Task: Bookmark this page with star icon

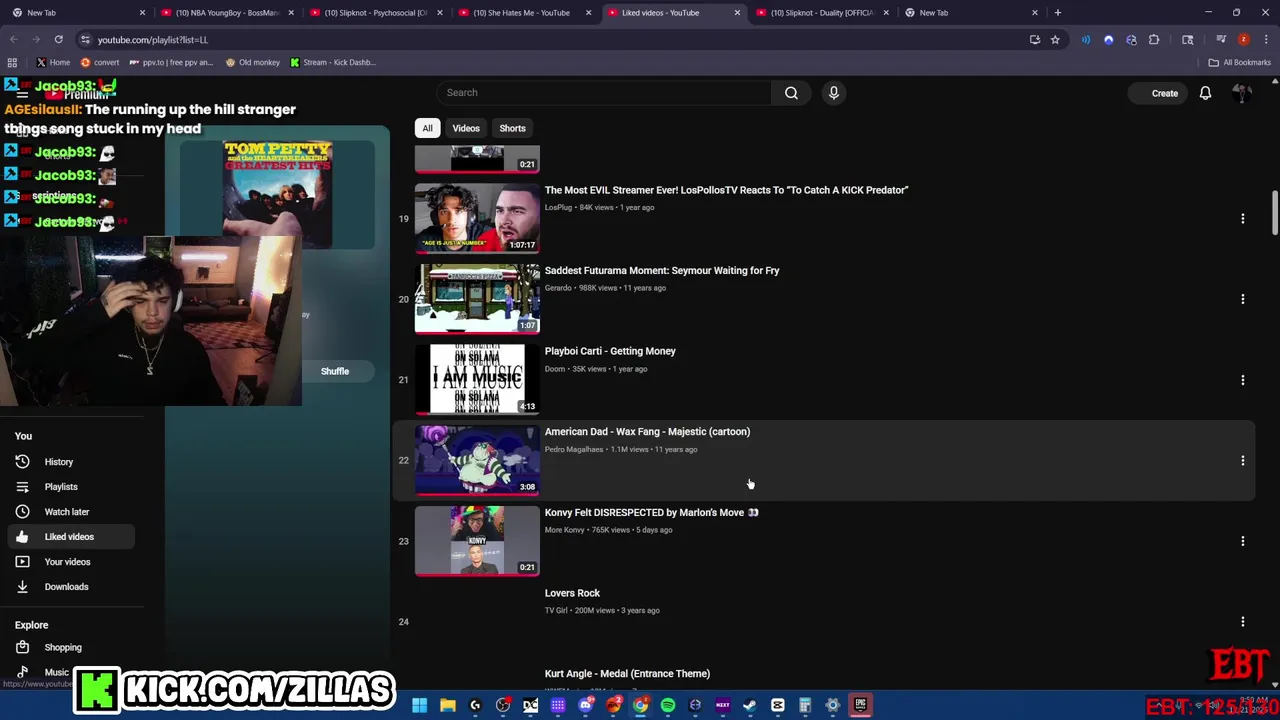Action: (1055, 39)
